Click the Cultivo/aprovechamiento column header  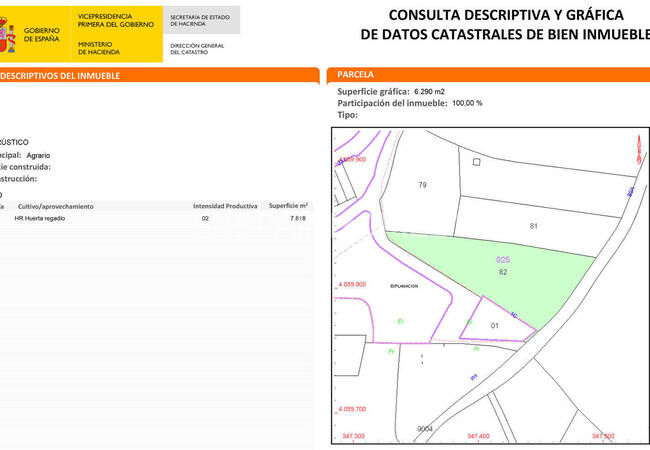54,206
